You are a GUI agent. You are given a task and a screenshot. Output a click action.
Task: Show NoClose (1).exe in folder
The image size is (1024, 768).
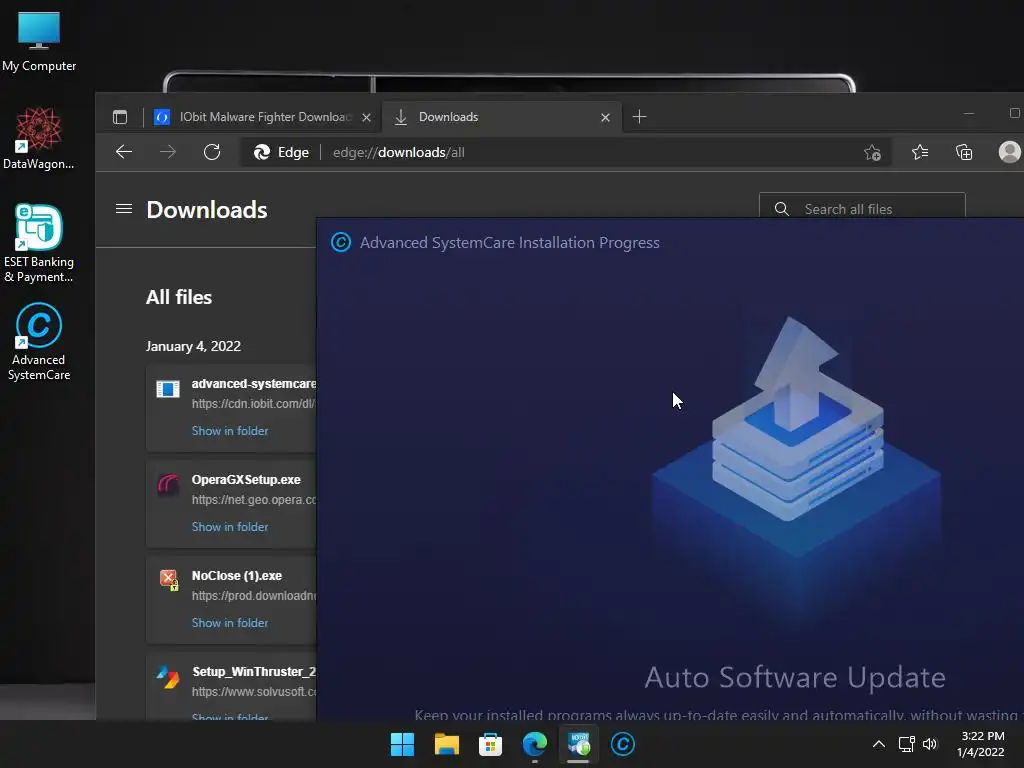230,623
